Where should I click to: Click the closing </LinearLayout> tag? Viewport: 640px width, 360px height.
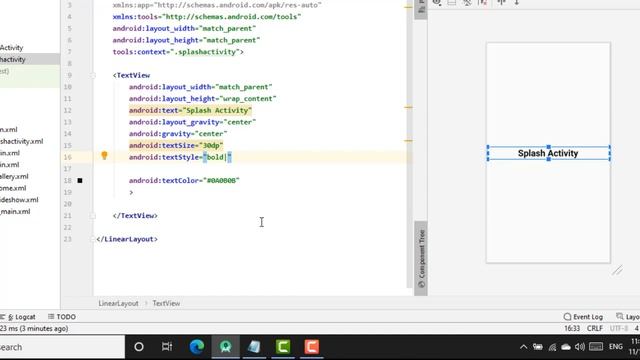click(x=127, y=239)
